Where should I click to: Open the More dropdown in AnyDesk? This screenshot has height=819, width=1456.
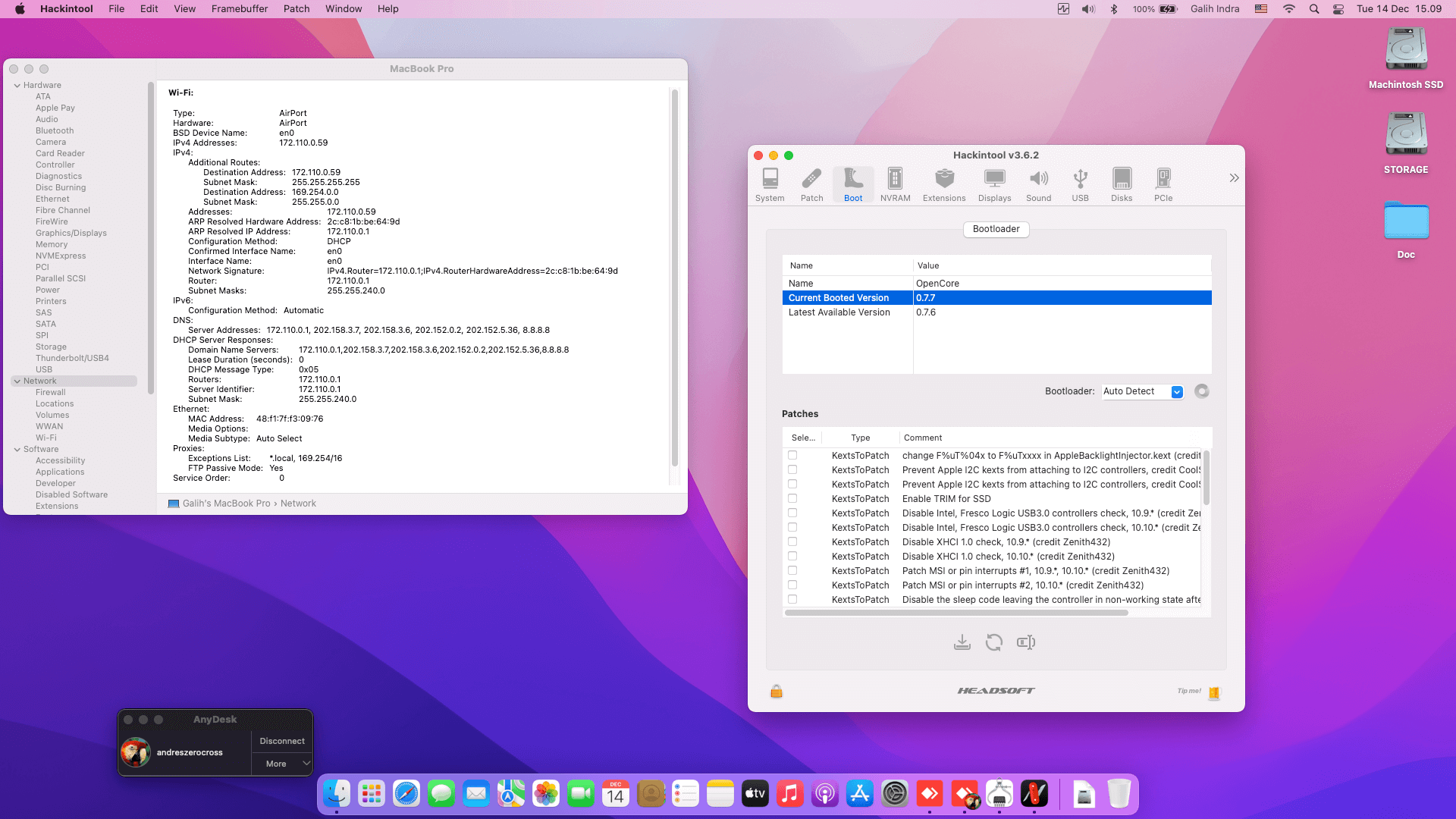click(x=282, y=764)
